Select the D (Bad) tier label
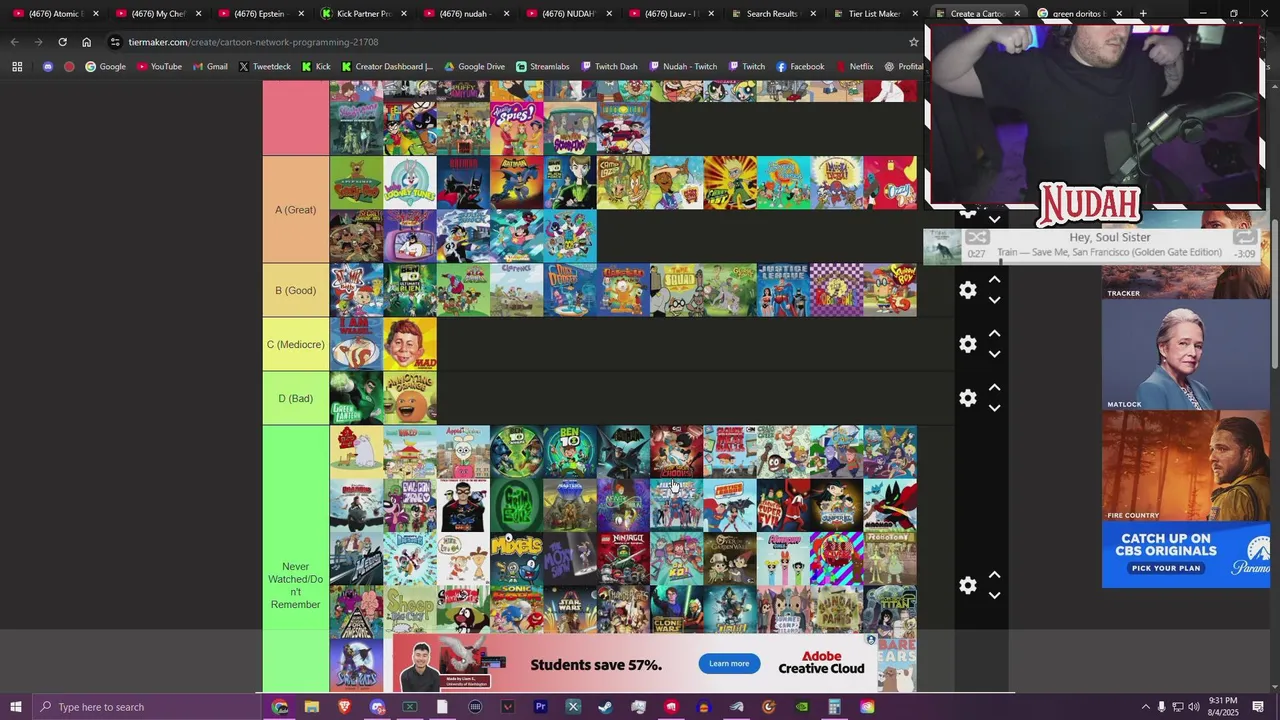 click(296, 398)
